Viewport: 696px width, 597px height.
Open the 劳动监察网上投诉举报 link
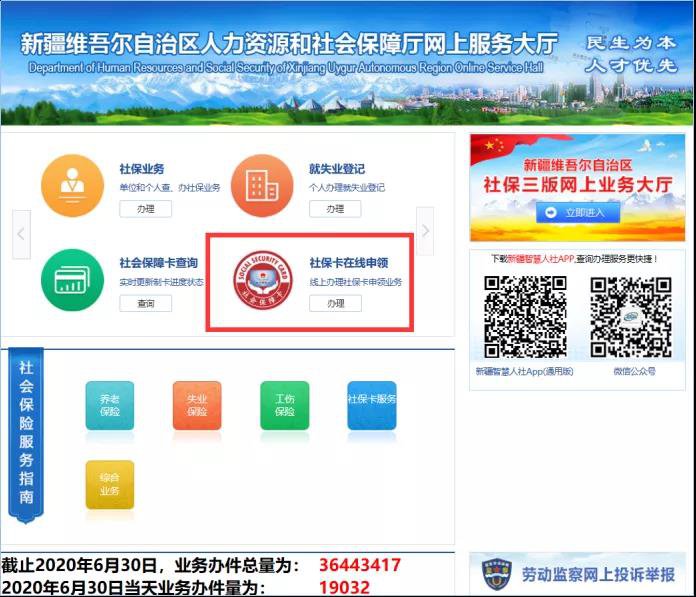click(598, 576)
